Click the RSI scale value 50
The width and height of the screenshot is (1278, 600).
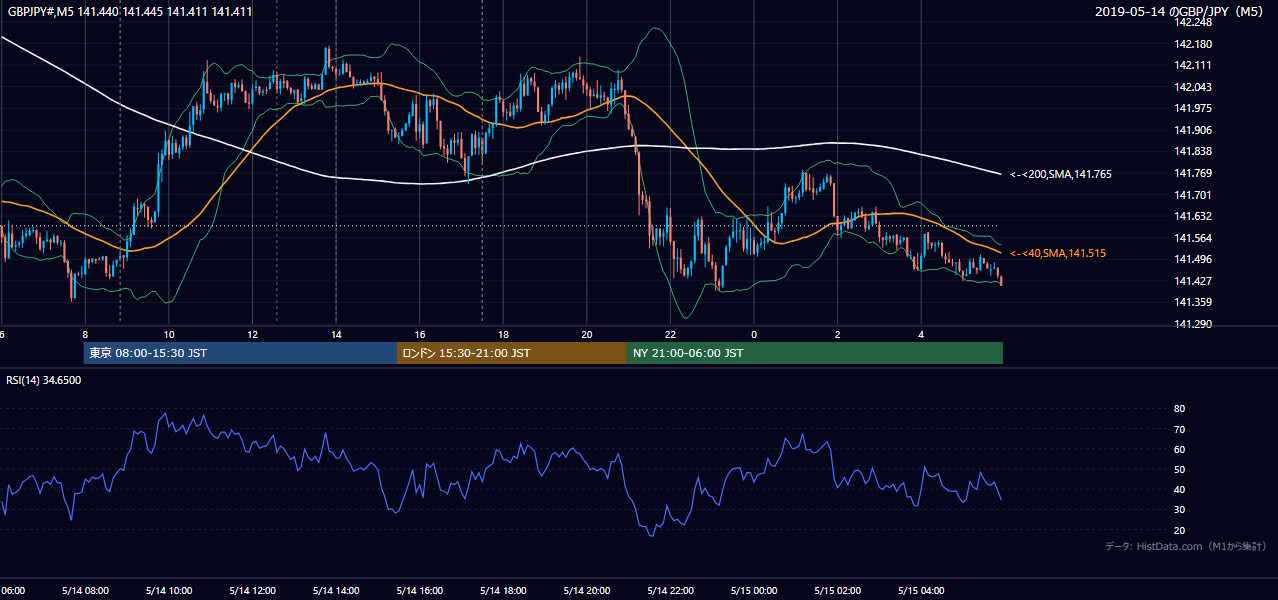pos(1179,469)
